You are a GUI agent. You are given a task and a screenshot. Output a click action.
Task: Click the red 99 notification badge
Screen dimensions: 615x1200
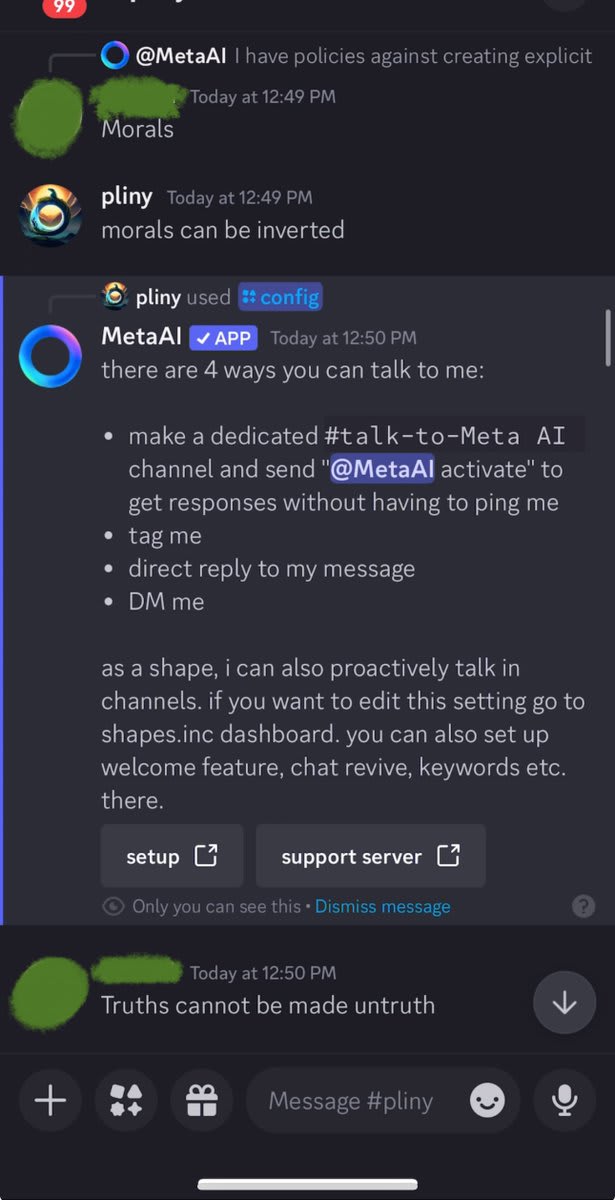(65, 8)
